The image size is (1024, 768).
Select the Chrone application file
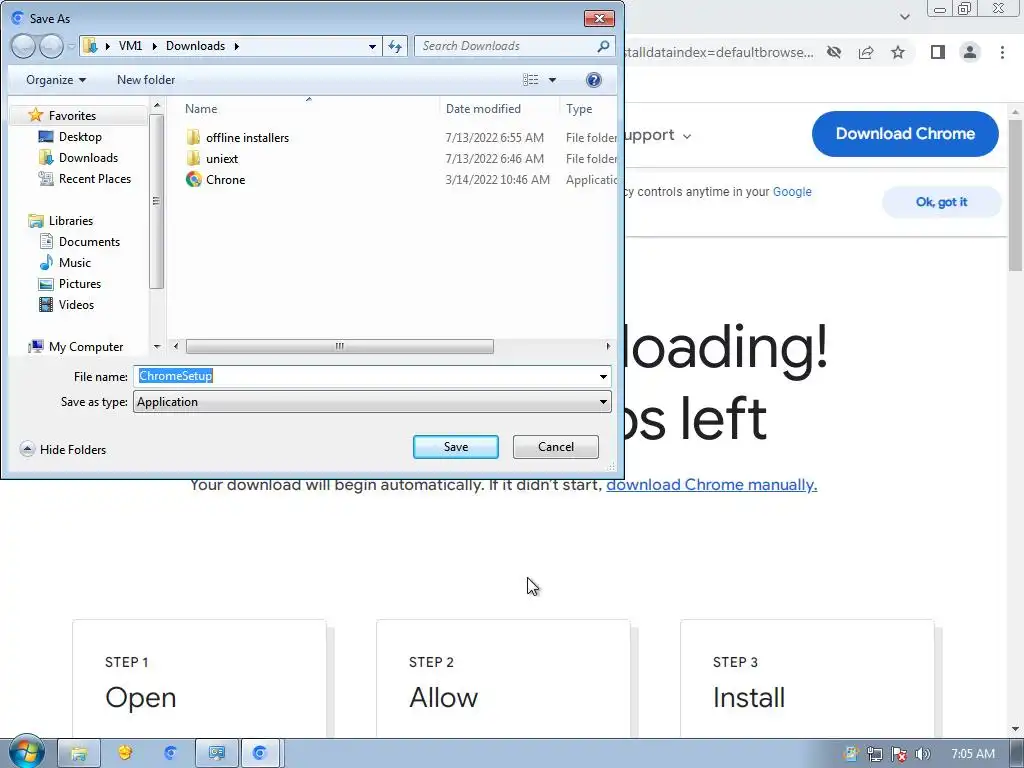(x=225, y=180)
